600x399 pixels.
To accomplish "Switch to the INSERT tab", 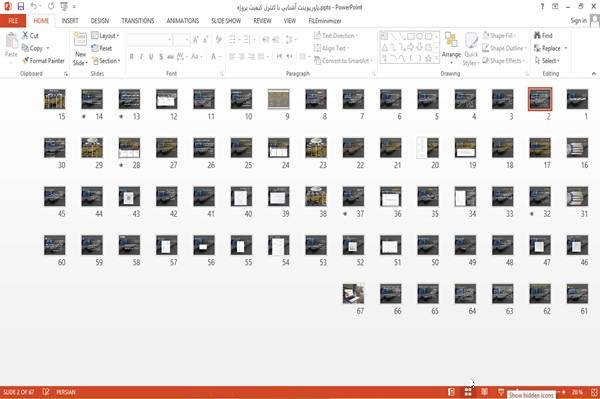I will 70,21.
